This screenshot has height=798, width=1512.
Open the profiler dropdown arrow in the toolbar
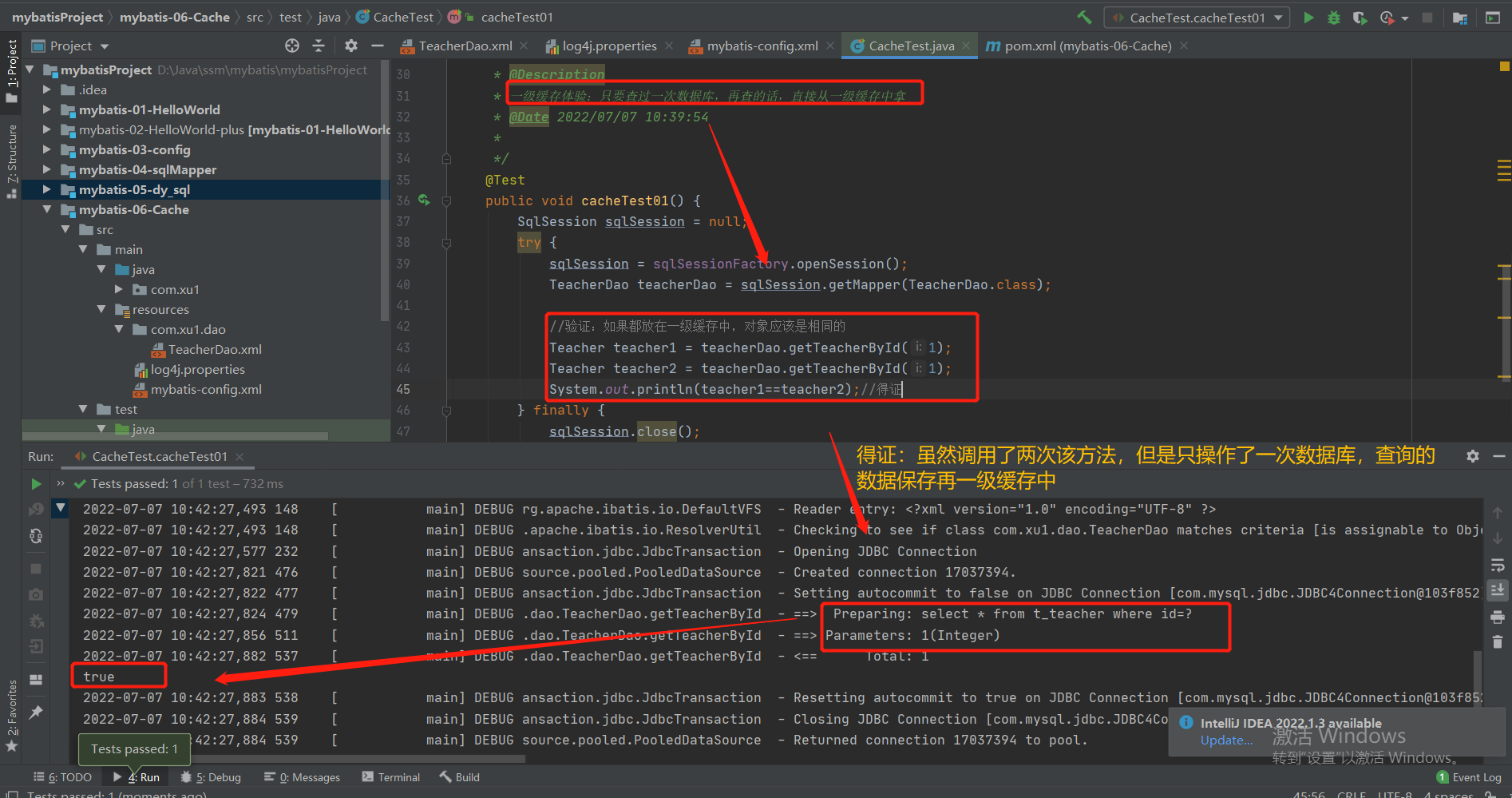click(x=1405, y=18)
